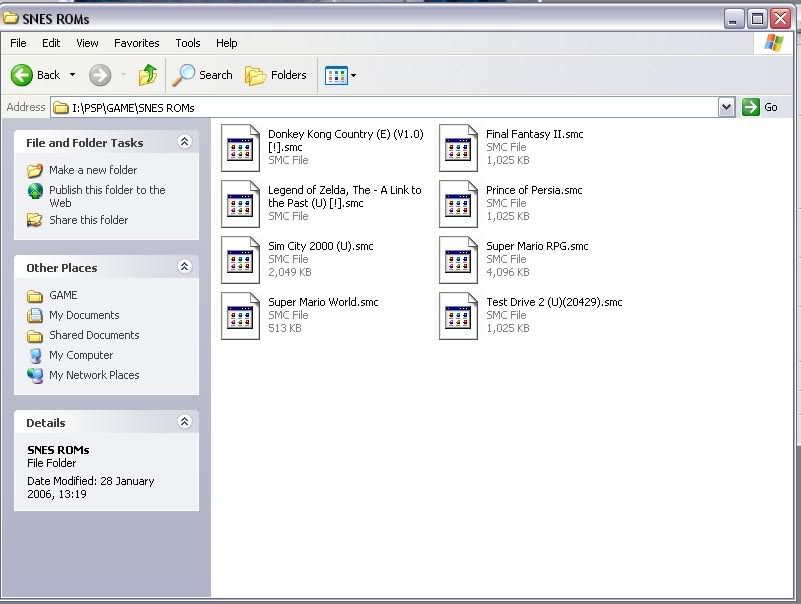Click the Share this folder link
Viewport: 801px width, 604px height.
point(88,220)
